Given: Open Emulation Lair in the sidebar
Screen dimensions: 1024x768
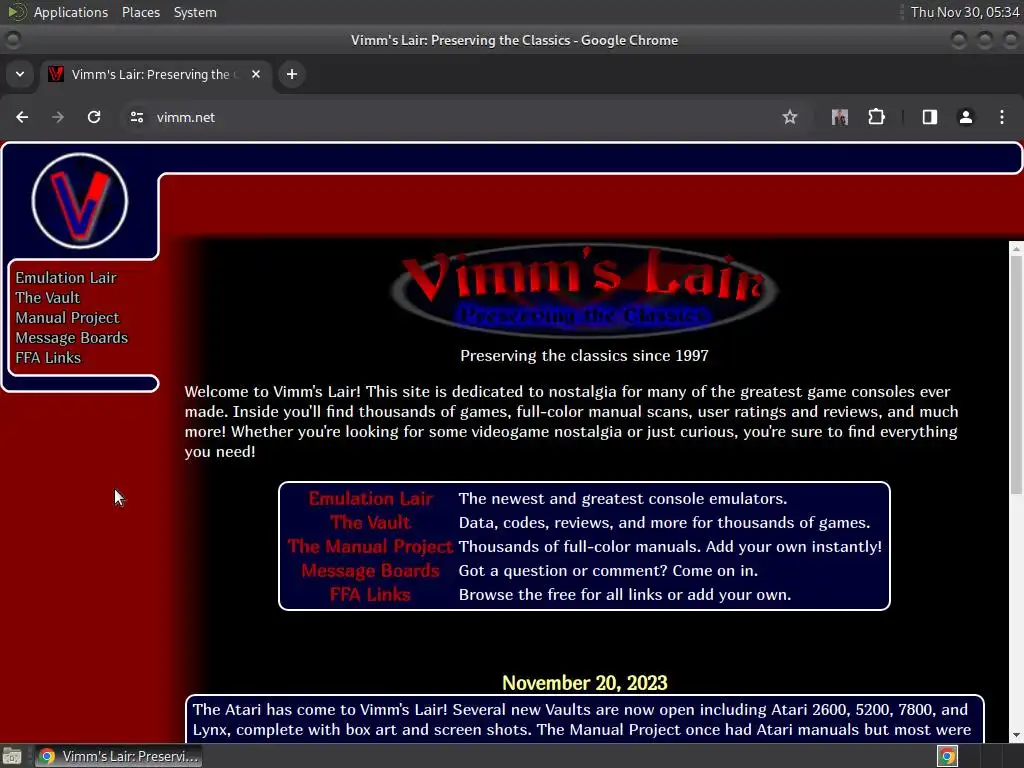Looking at the screenshot, I should point(66,278).
